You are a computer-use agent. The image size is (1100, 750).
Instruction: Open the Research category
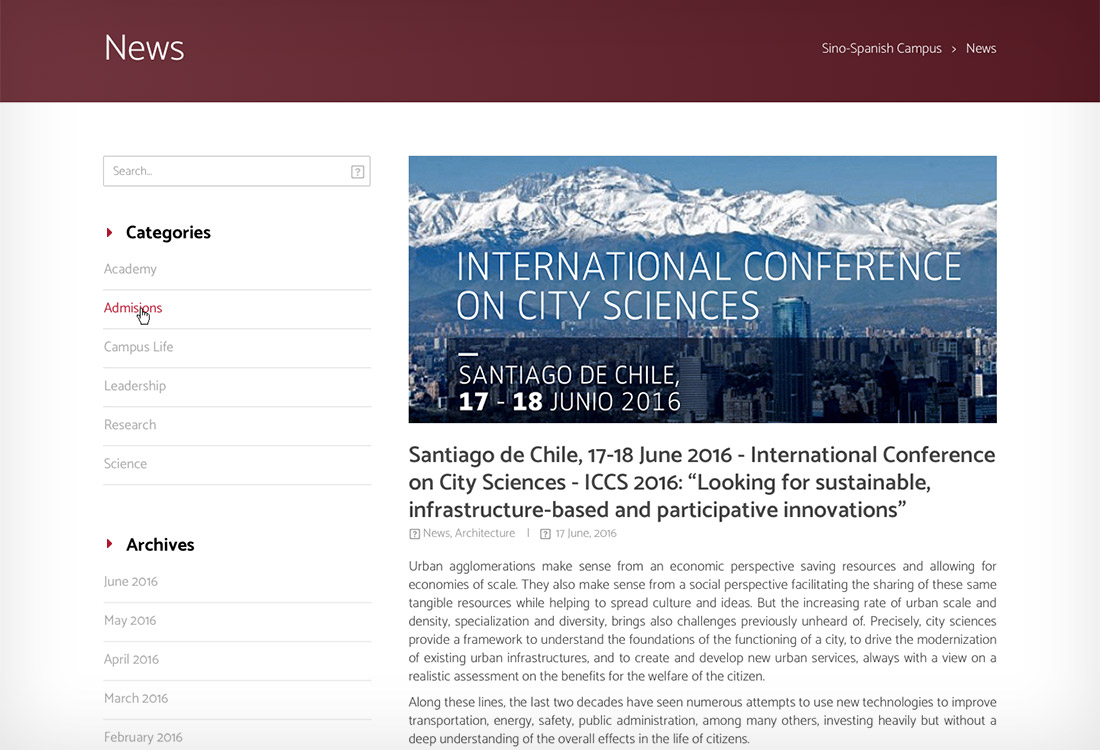pos(130,425)
